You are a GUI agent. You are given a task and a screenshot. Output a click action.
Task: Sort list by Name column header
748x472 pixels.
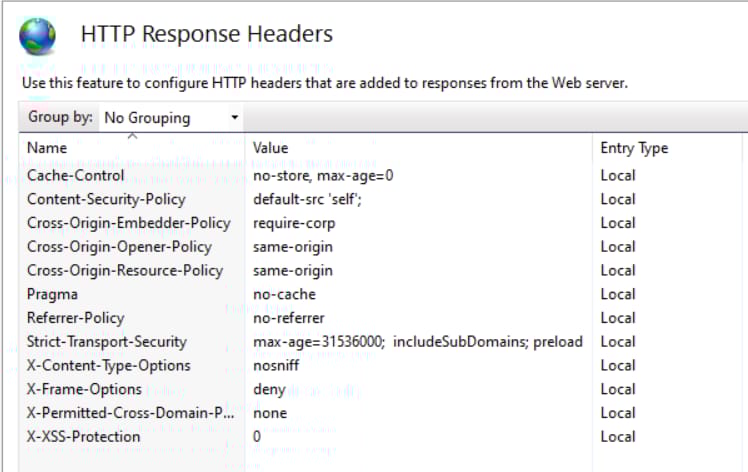47,148
